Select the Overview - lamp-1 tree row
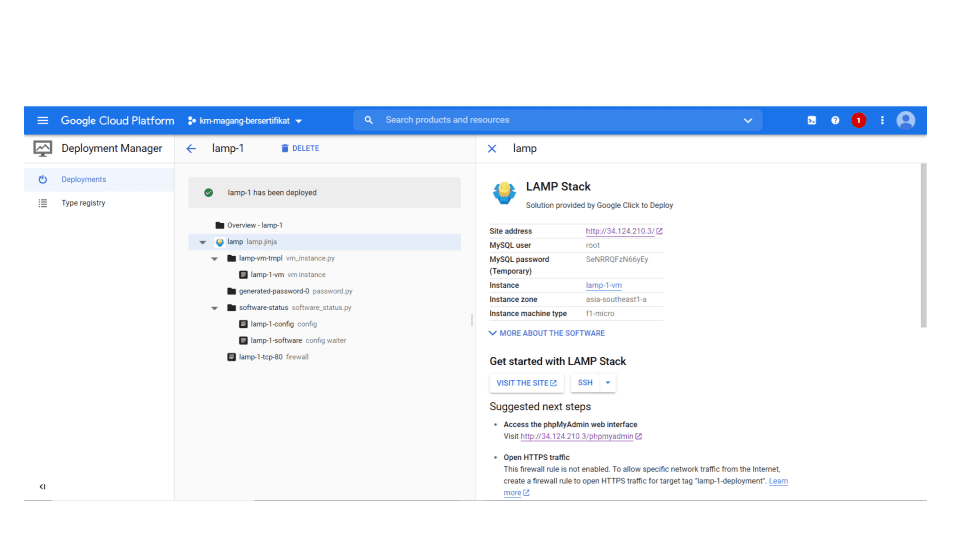 click(324, 225)
